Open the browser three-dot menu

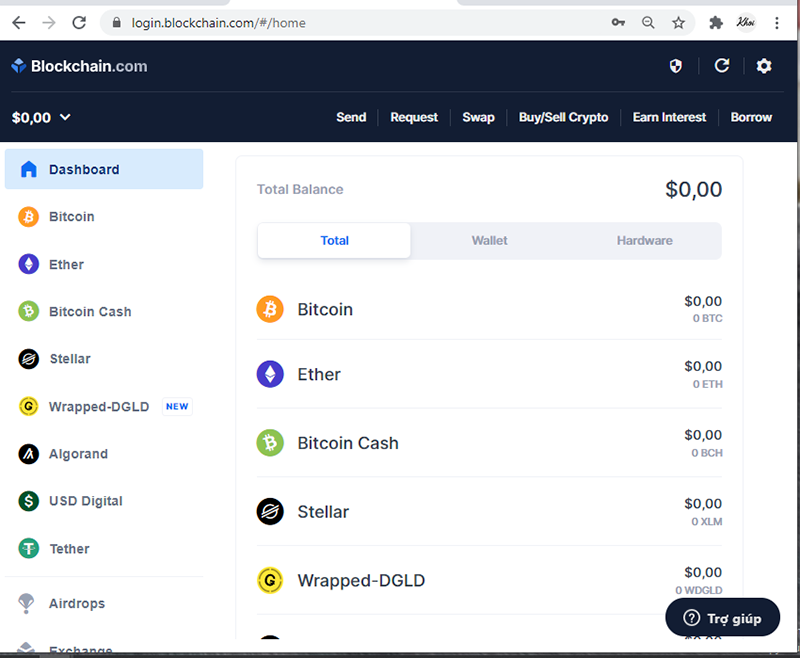pyautogui.click(x=777, y=22)
